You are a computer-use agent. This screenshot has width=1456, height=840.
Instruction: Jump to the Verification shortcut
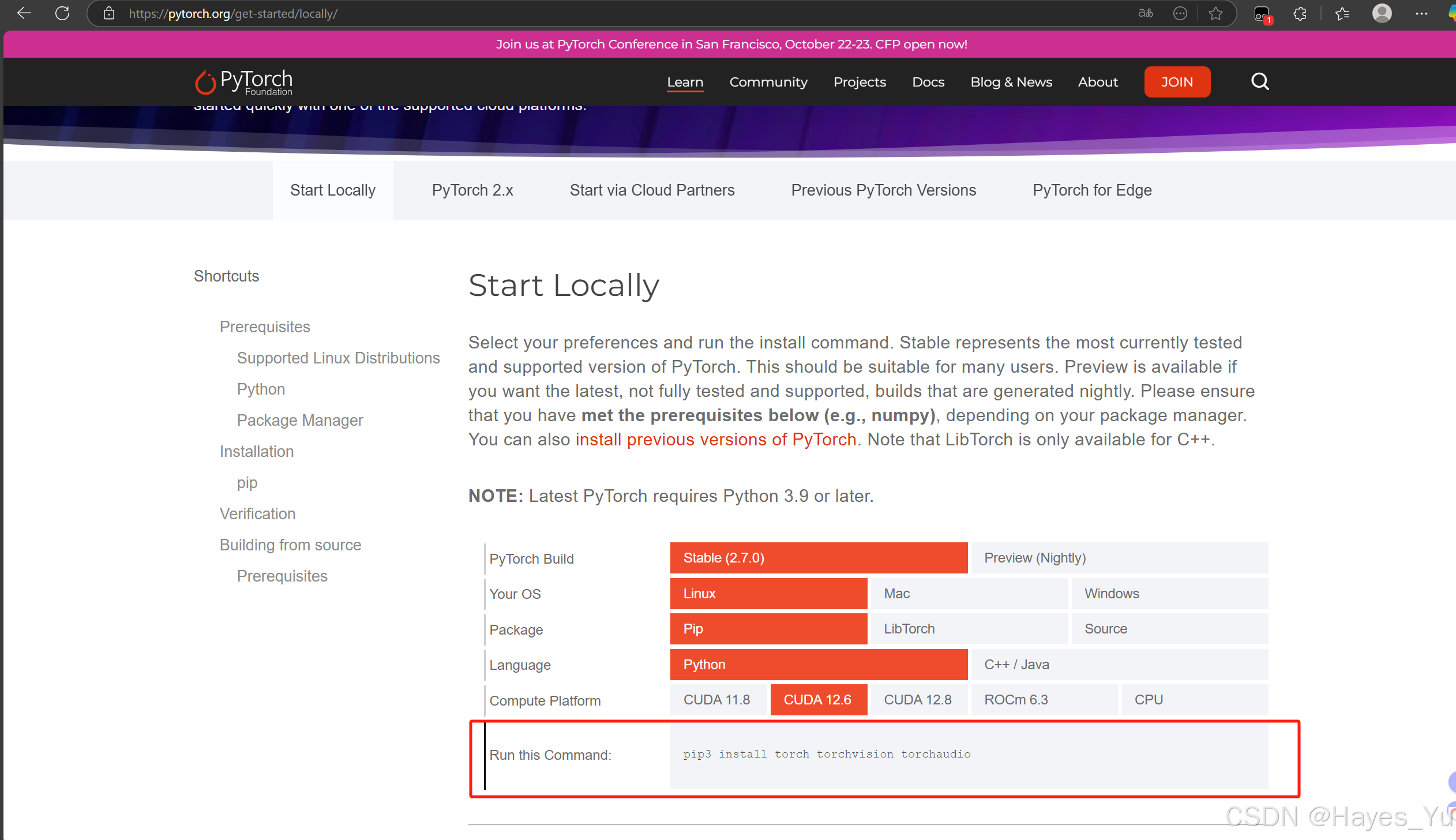(x=257, y=513)
